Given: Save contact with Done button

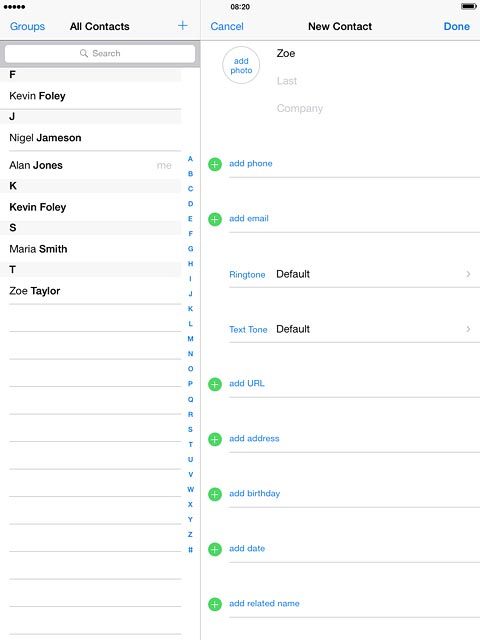Looking at the screenshot, I should click(457, 26).
